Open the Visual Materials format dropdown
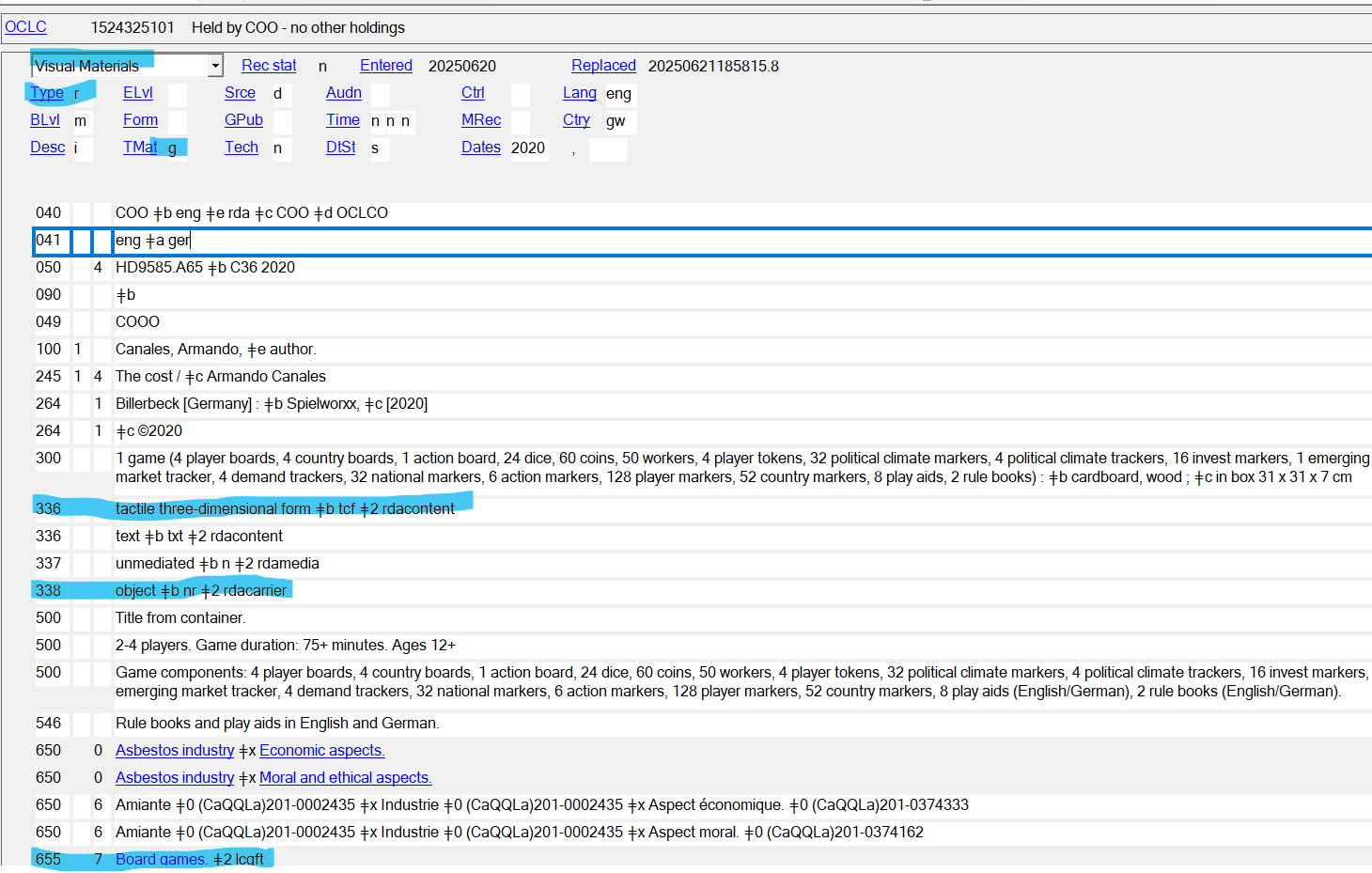 (x=215, y=66)
